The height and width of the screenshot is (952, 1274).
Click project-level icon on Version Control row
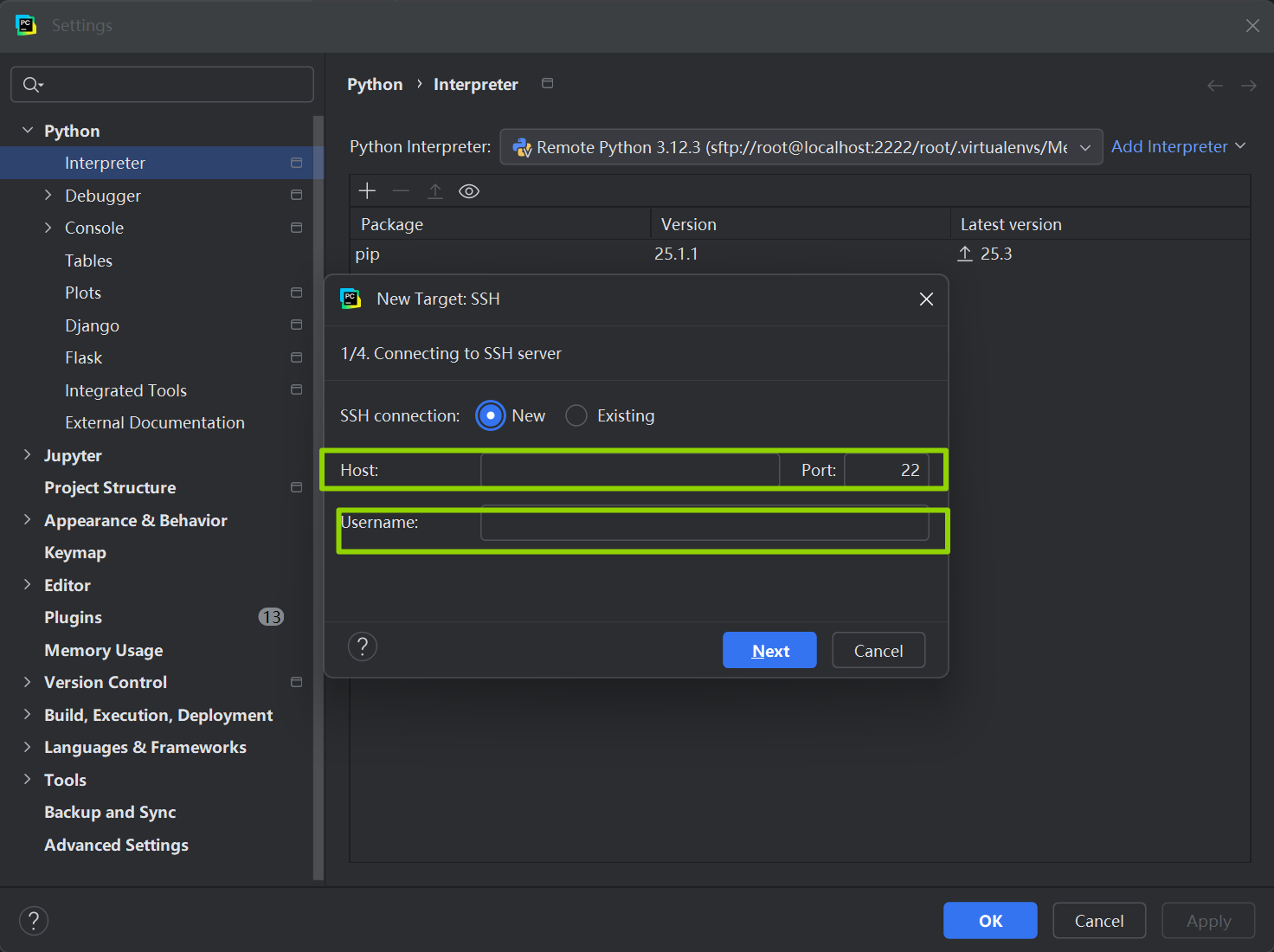click(296, 682)
